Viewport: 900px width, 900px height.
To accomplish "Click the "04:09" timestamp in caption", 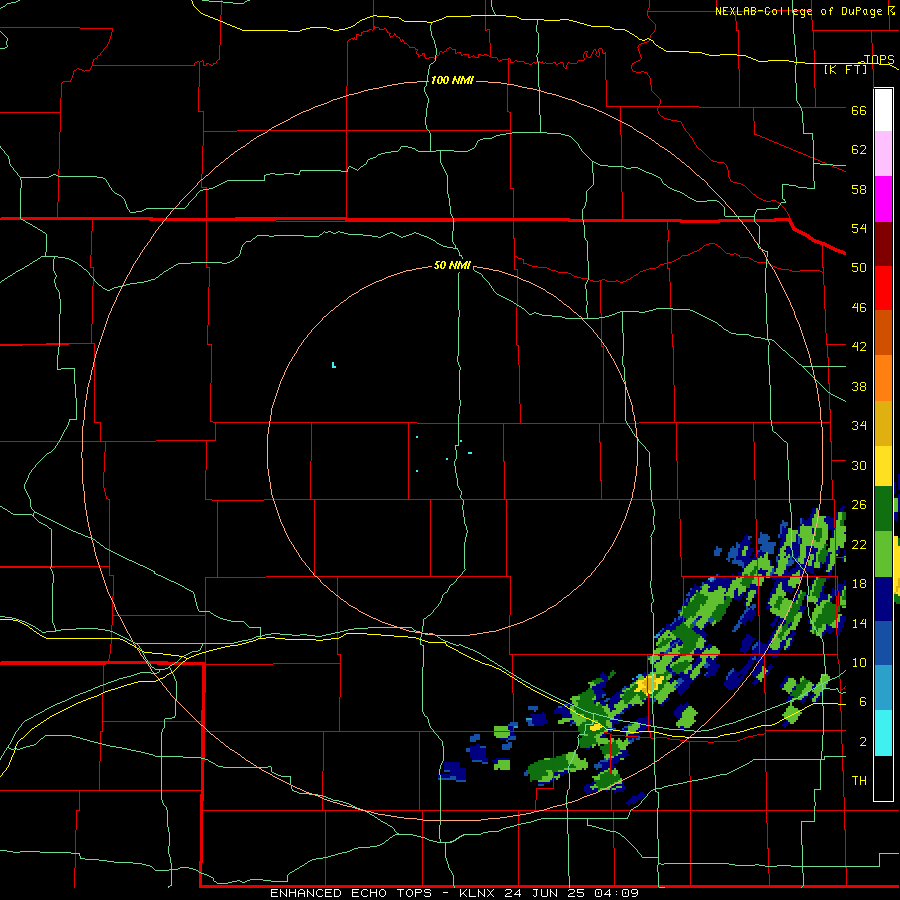I will coord(617,893).
